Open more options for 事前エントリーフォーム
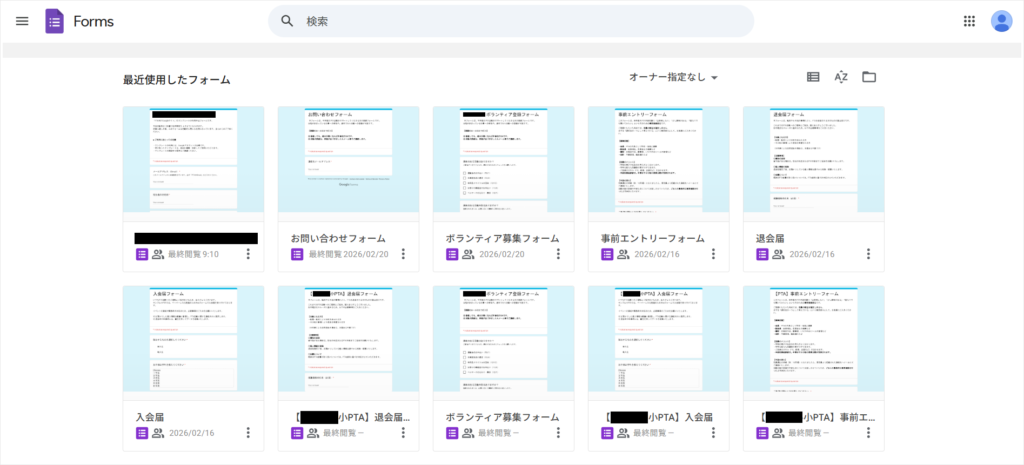This screenshot has height=465, width=1024. [713, 254]
